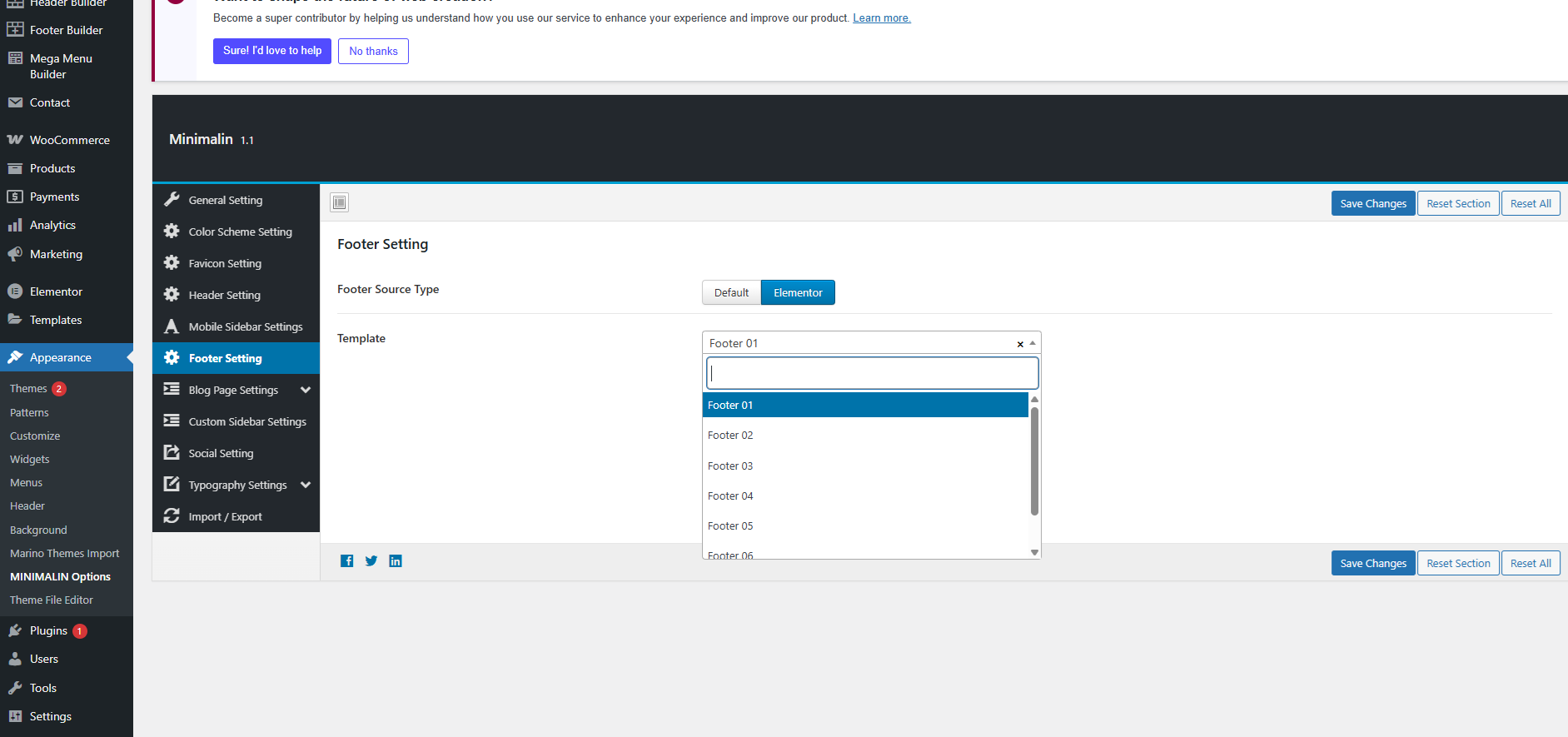Click the template search input field
Viewport: 1568px width, 737px height.
click(872, 373)
